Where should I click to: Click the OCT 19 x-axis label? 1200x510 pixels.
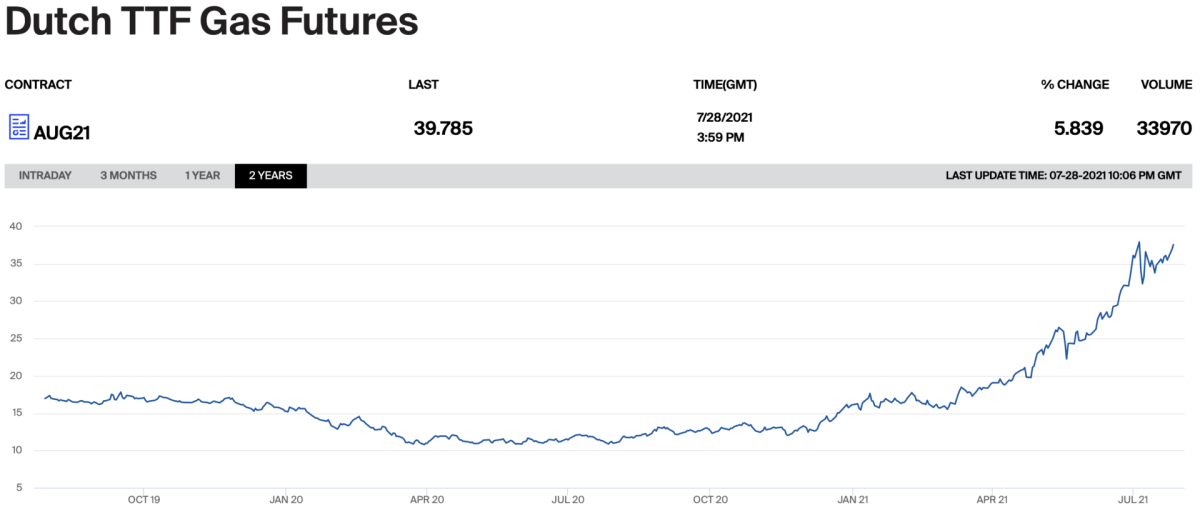[x=144, y=498]
